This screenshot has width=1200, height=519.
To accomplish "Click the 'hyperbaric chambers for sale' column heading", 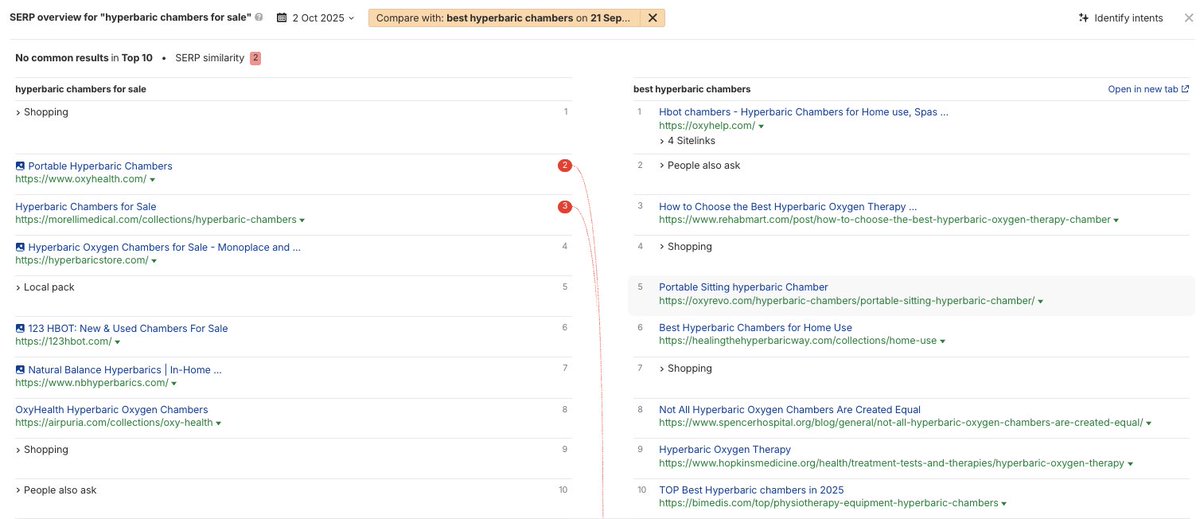I will 81,89.
